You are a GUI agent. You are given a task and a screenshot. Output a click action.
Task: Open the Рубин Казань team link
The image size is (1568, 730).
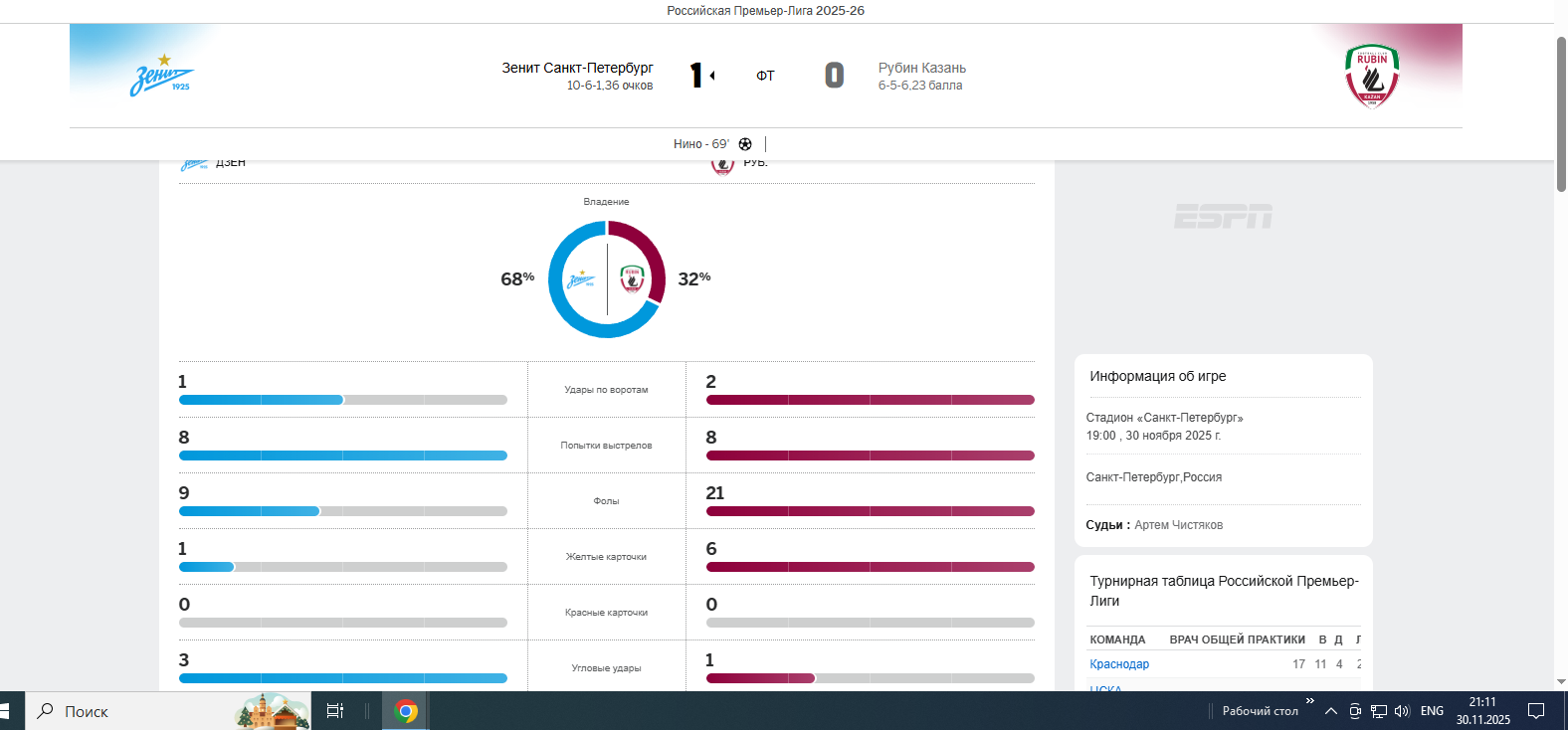point(922,68)
